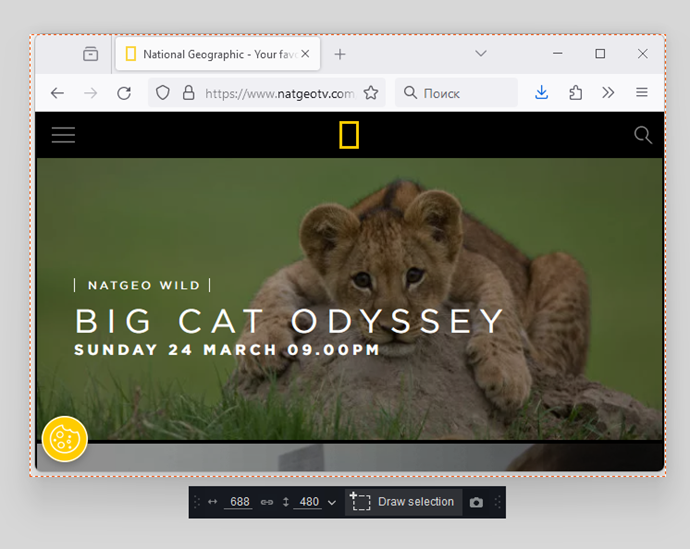The height and width of the screenshot is (549, 690).
Task: Edit the width value 688
Action: 239,502
